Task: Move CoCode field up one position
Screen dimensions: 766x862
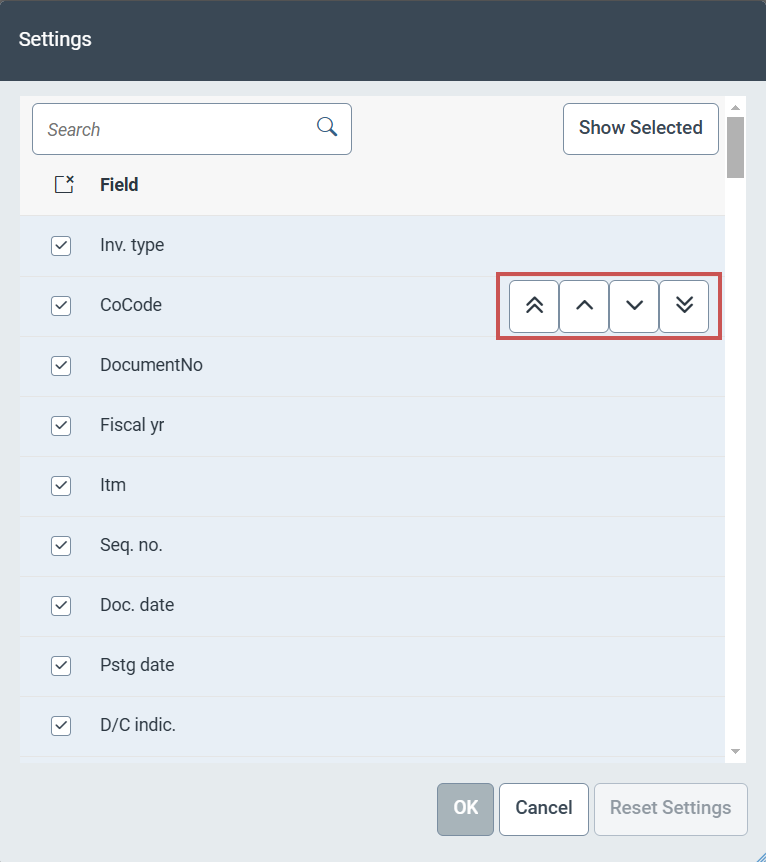Action: (x=584, y=306)
